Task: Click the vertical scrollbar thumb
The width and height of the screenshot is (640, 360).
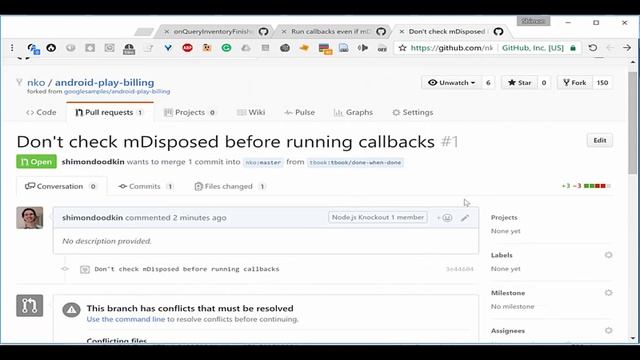Action: tap(633, 122)
